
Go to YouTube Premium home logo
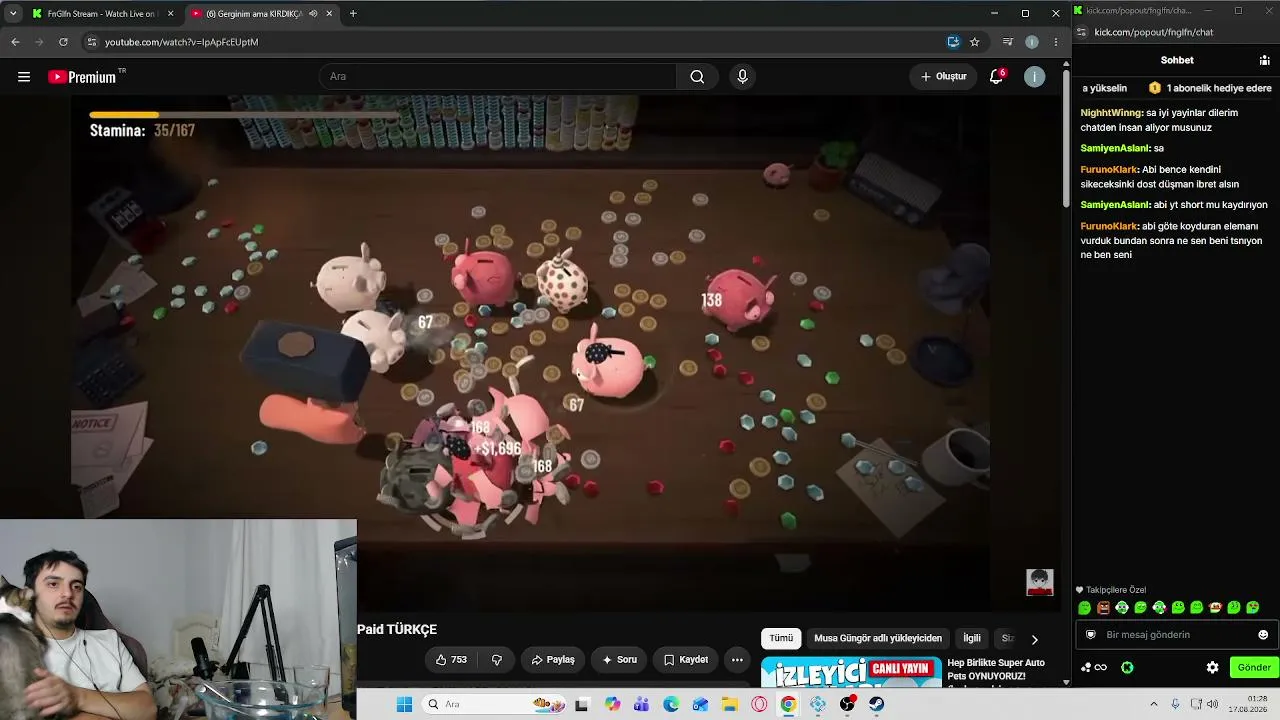pos(86,77)
